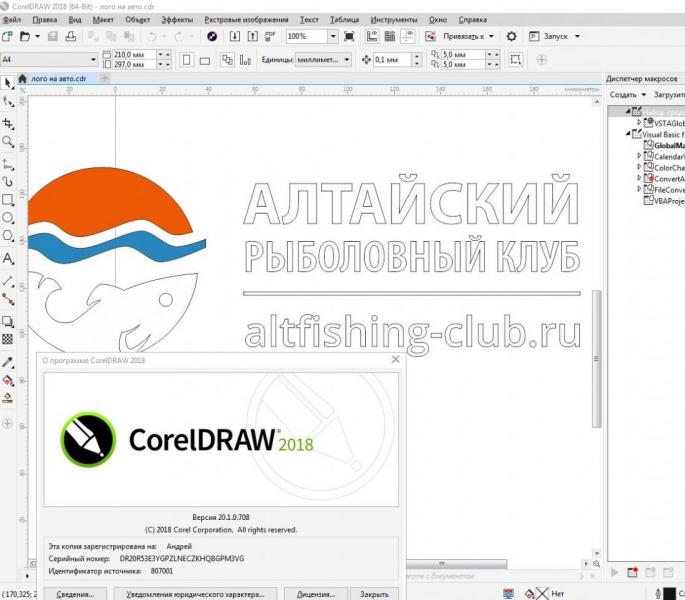Image resolution: width=685 pixels, height=600 pixels.
Task: Click Загрузить in macro manager
Action: [x=669, y=95]
